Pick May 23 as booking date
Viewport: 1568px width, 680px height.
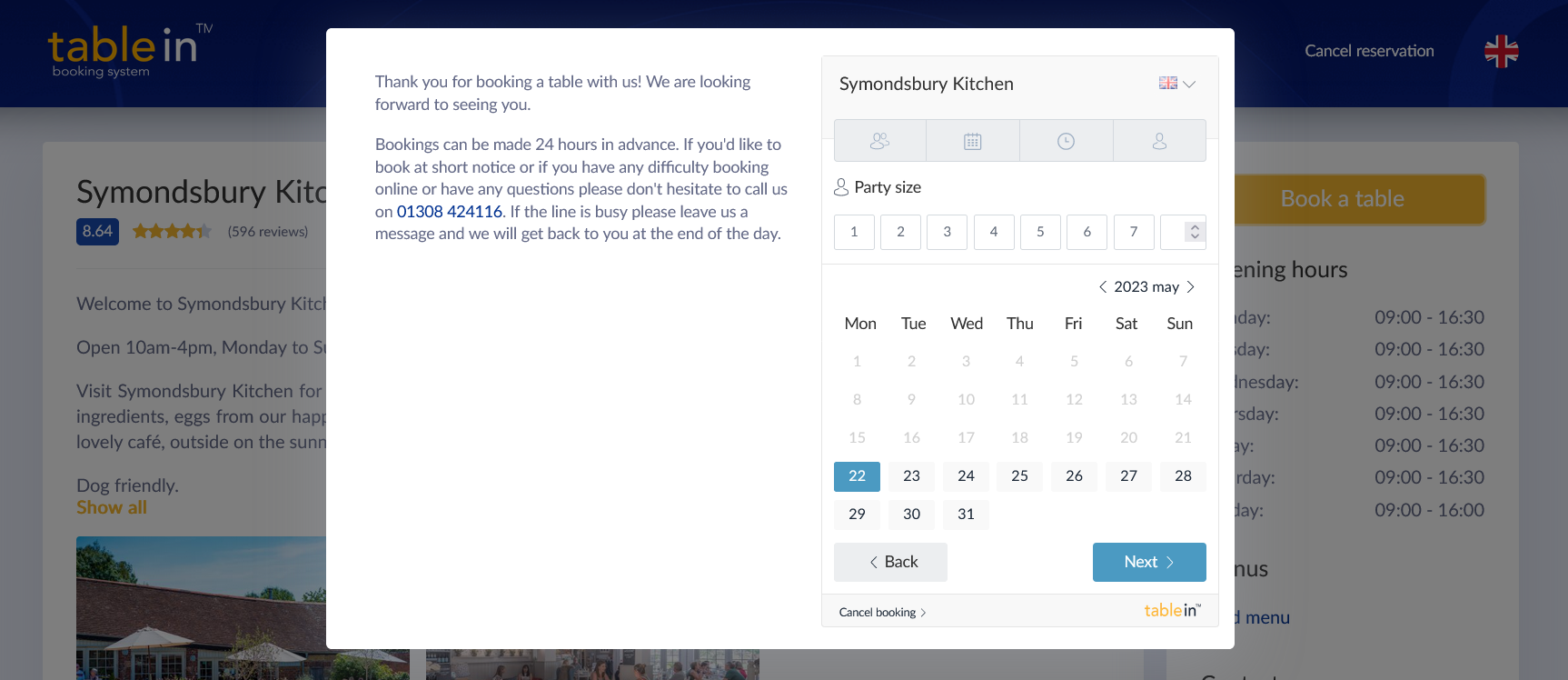click(911, 476)
